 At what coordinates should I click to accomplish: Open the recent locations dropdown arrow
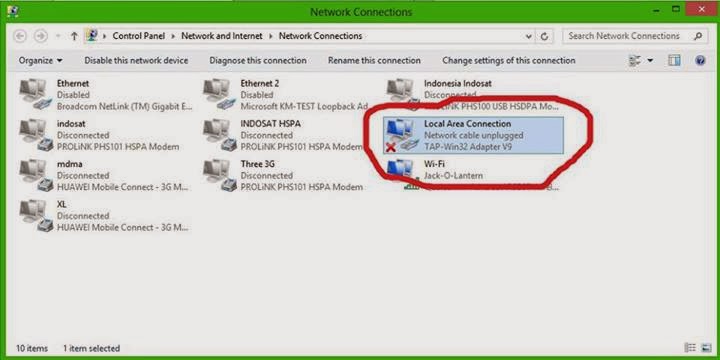57,36
